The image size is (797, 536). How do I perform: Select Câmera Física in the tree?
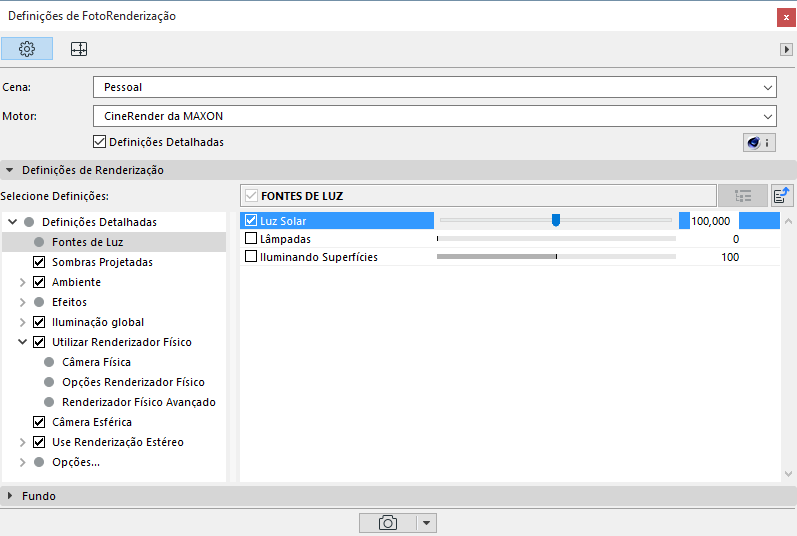96,362
